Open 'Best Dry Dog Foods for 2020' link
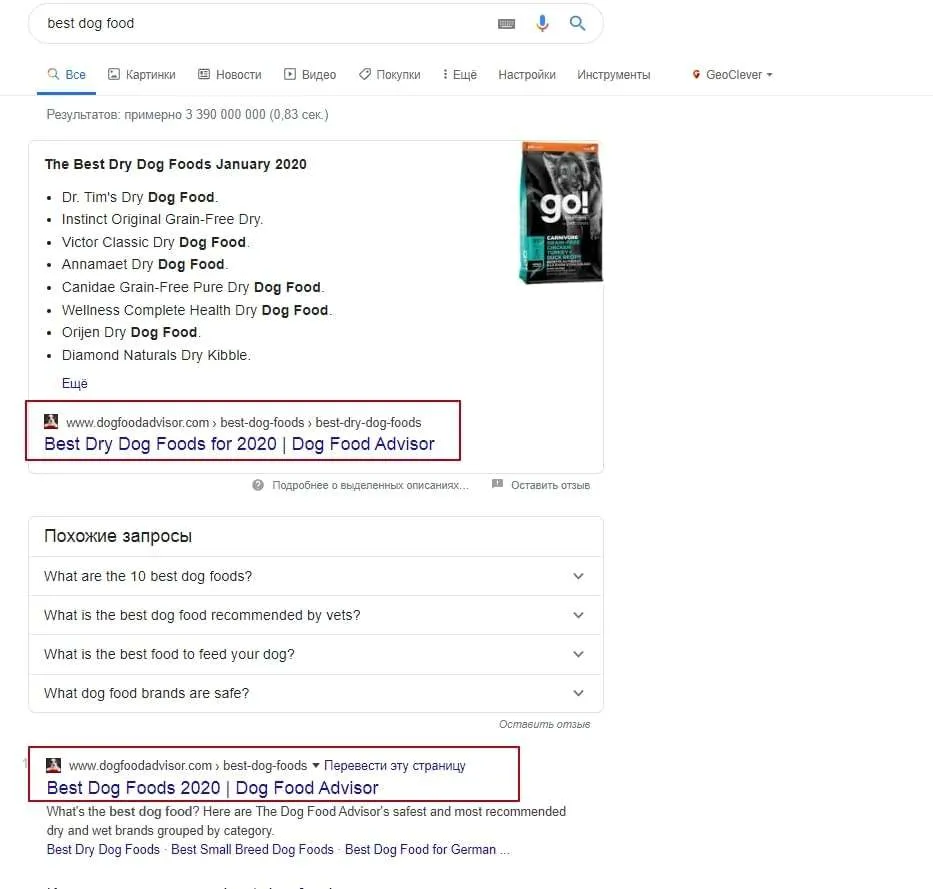 239,444
